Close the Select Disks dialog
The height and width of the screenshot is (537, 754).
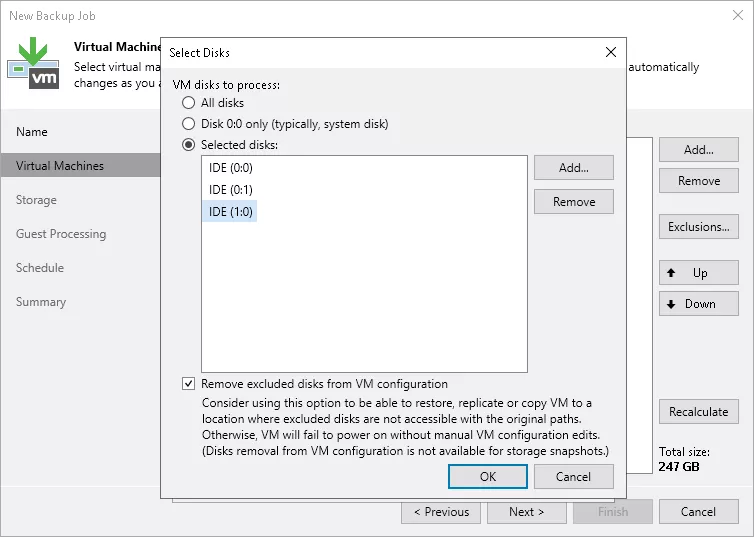(611, 52)
